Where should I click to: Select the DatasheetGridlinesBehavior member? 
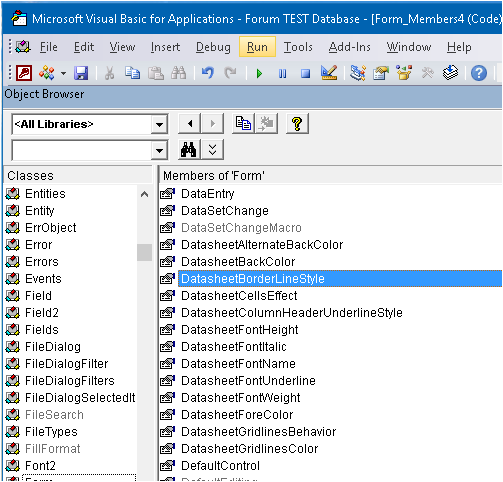(x=258, y=432)
